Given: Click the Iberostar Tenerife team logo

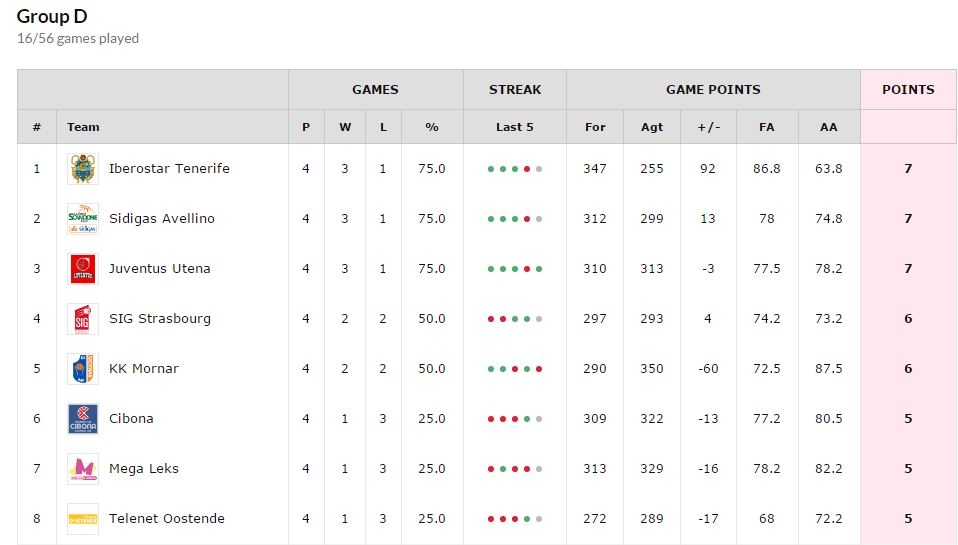Looking at the screenshot, I should [82, 169].
